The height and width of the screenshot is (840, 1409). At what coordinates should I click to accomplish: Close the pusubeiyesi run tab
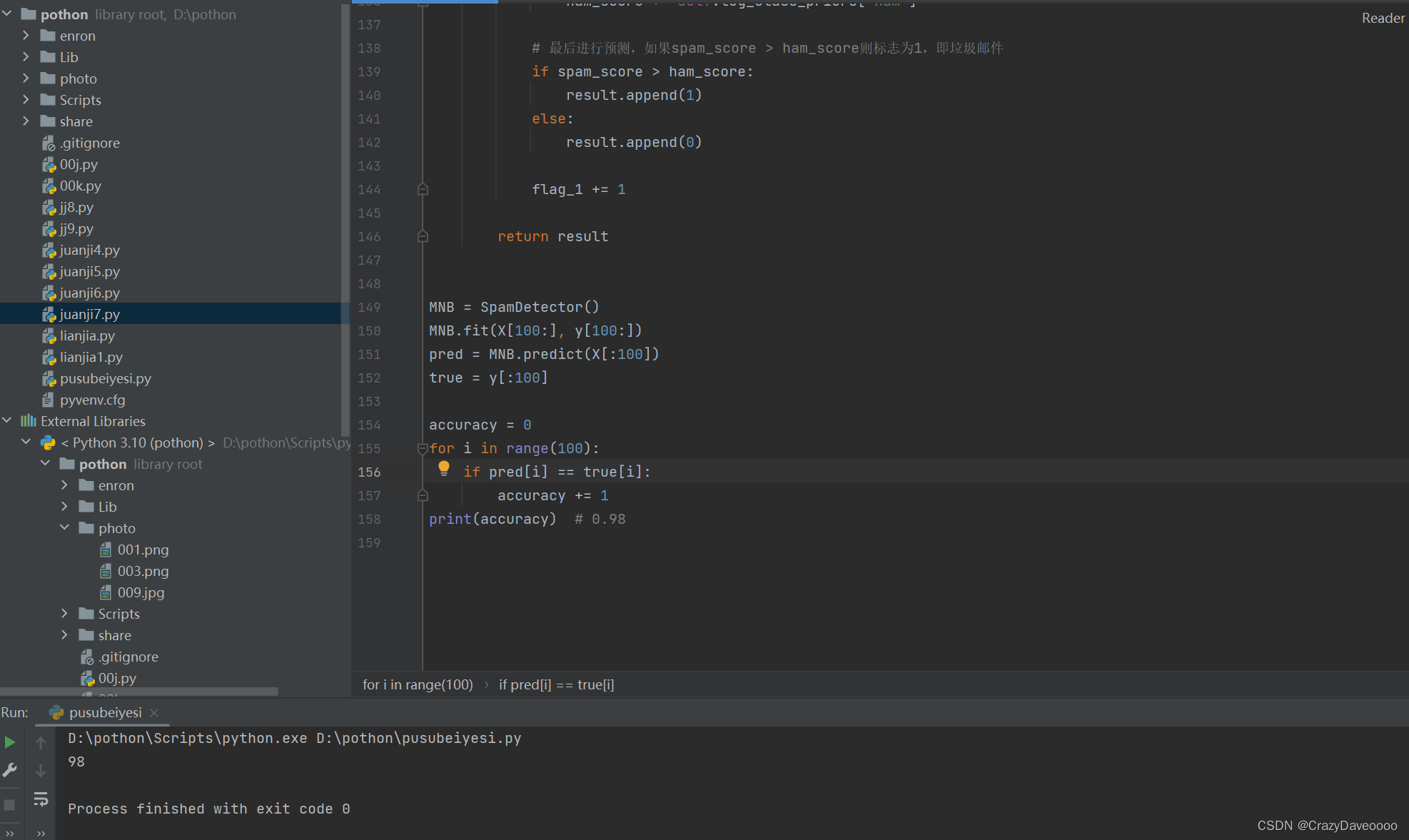154,713
